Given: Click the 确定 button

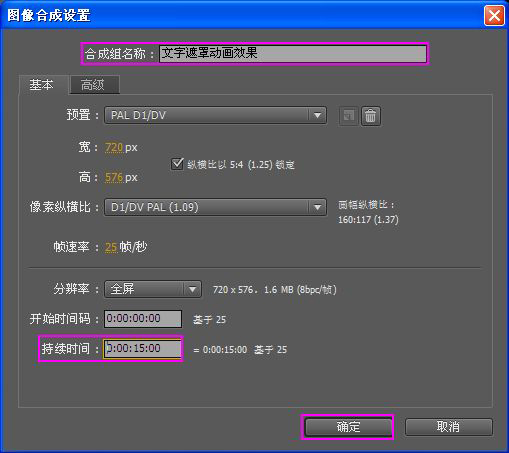Looking at the screenshot, I should [x=348, y=427].
